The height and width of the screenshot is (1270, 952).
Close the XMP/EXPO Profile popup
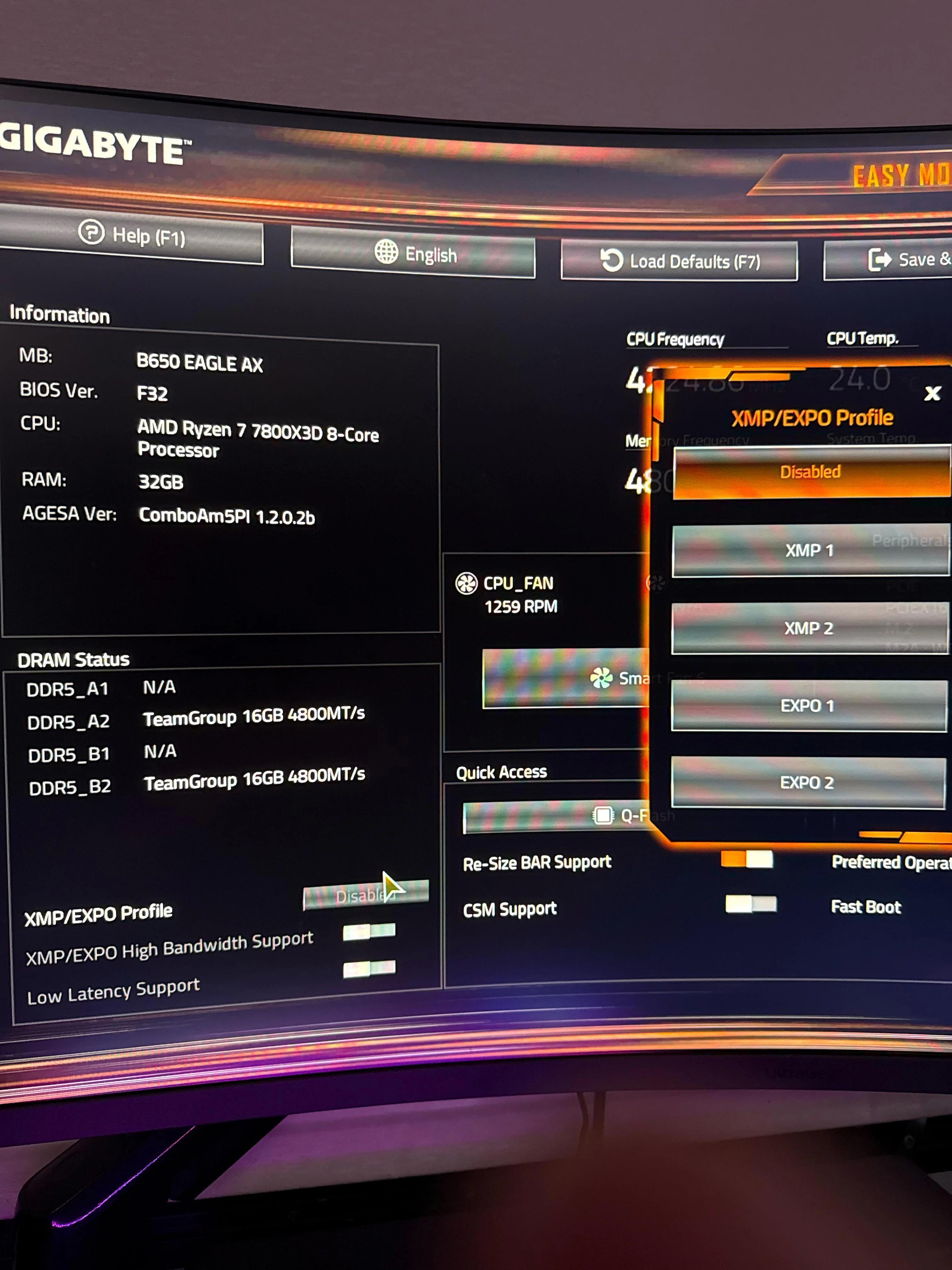click(932, 393)
